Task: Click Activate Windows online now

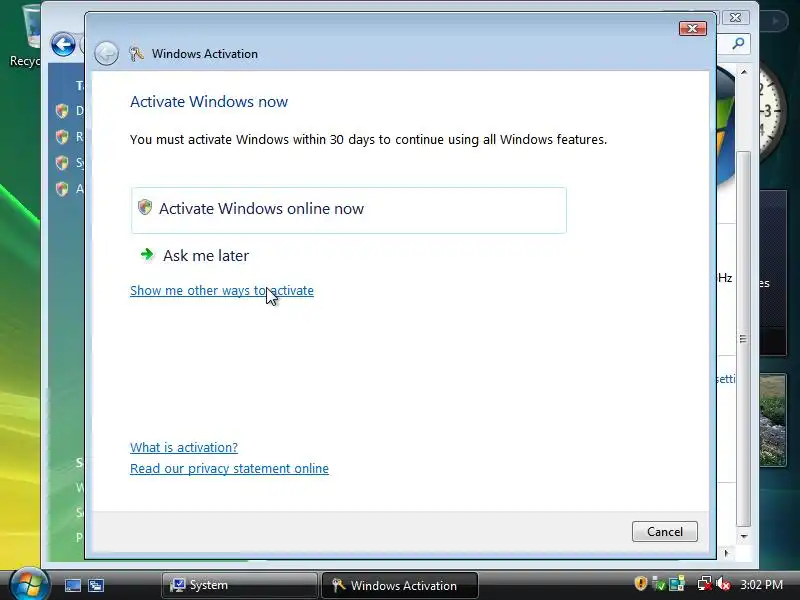Action: 348,210
